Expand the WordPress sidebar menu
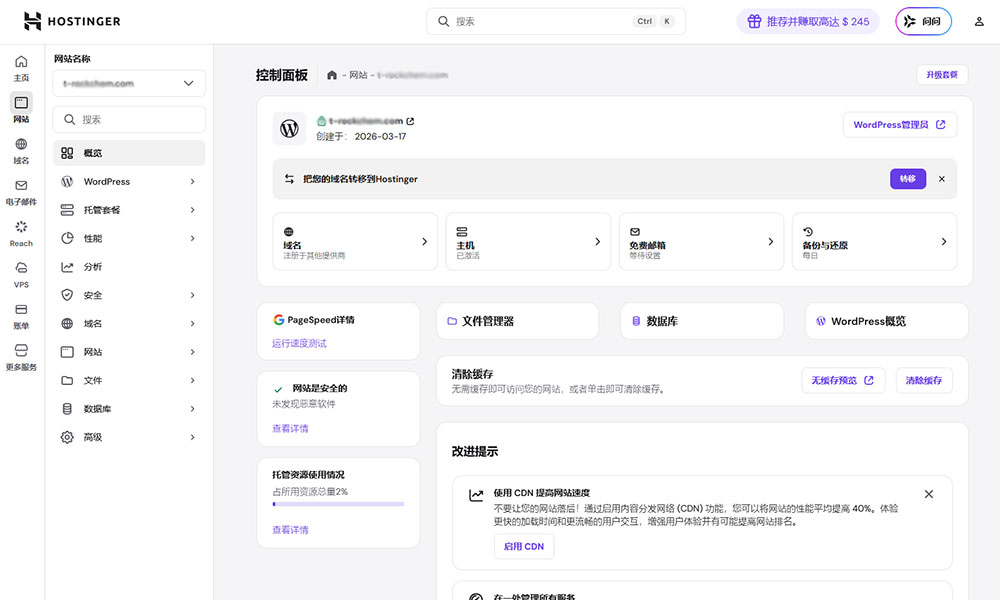The image size is (1000, 600). click(129, 182)
